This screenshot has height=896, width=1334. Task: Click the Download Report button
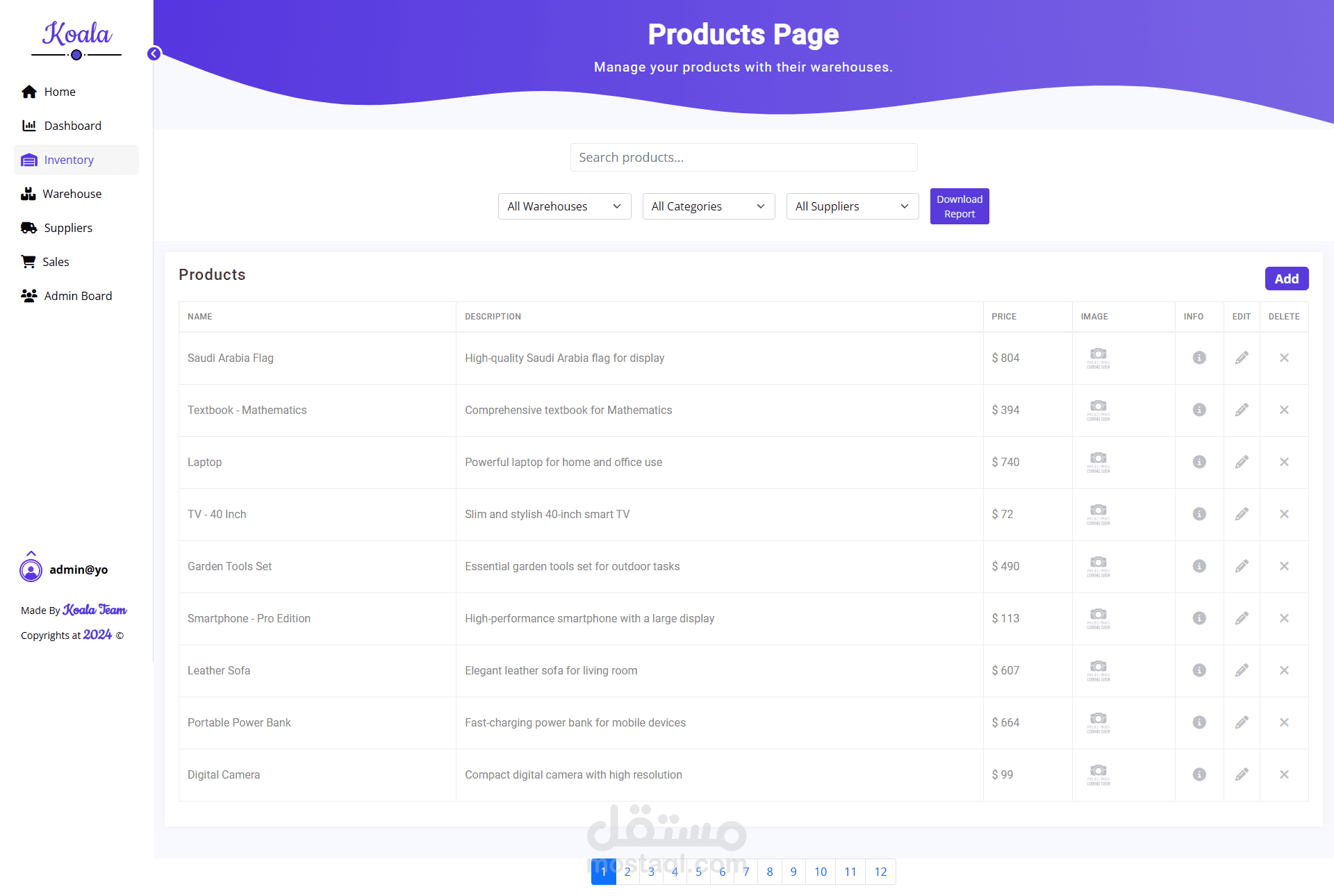tap(959, 206)
